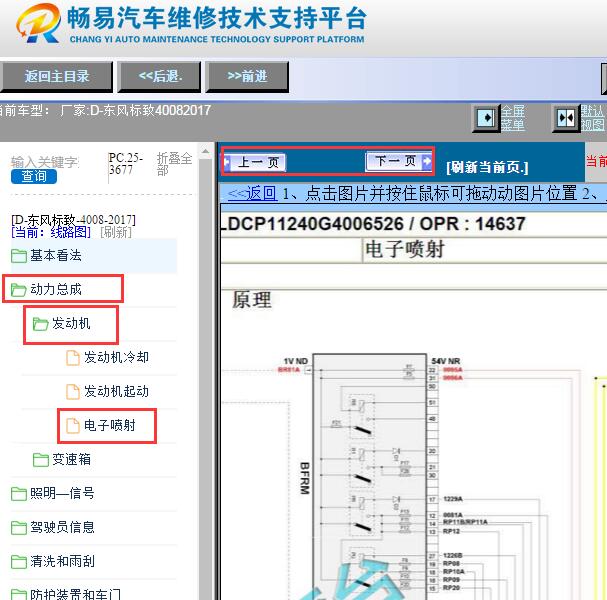This screenshot has height=600, width=607.
Task: Select the PC:25-3677 text
Action: coord(125,164)
